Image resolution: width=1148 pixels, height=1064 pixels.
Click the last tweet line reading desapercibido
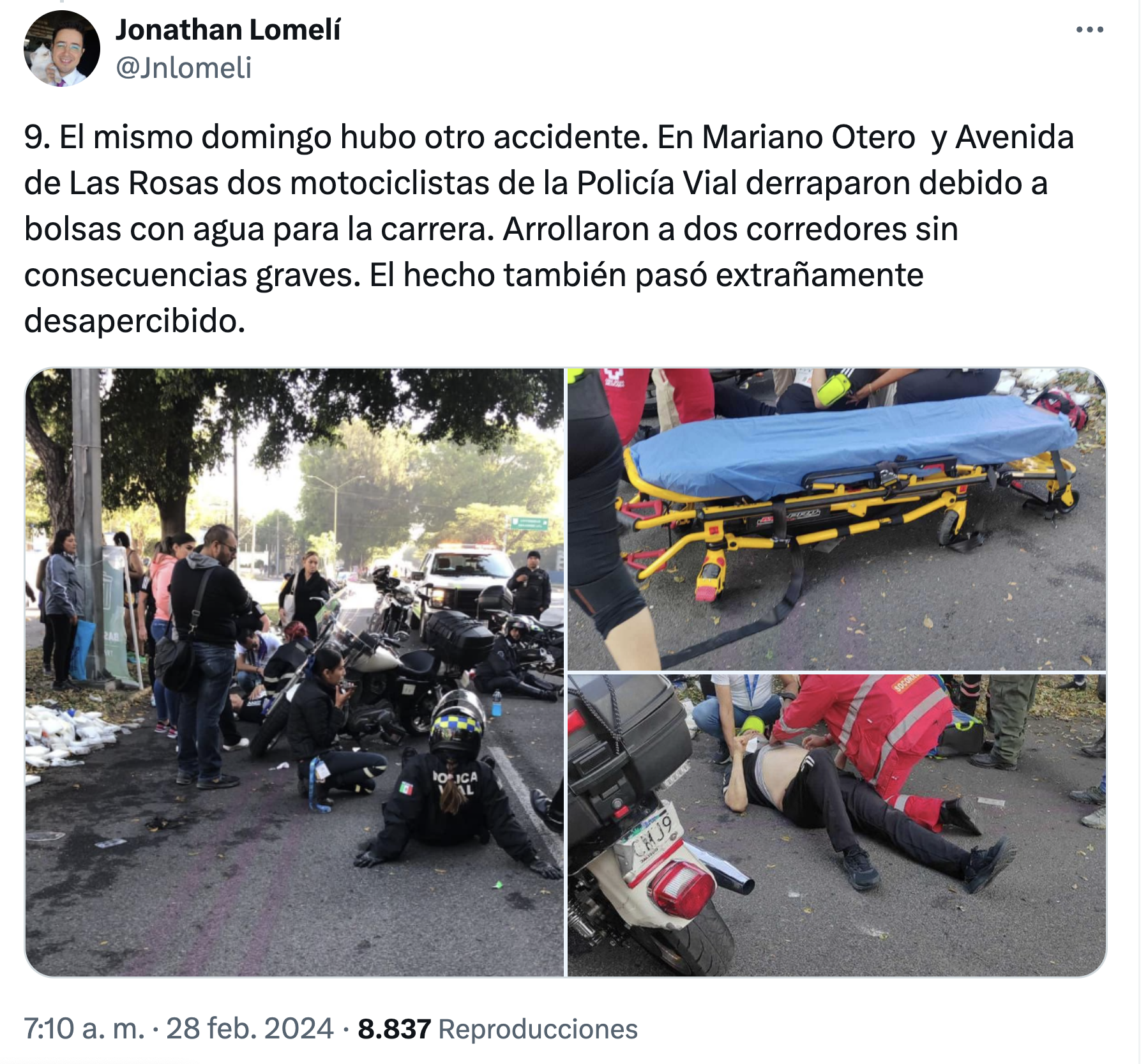coord(135,321)
